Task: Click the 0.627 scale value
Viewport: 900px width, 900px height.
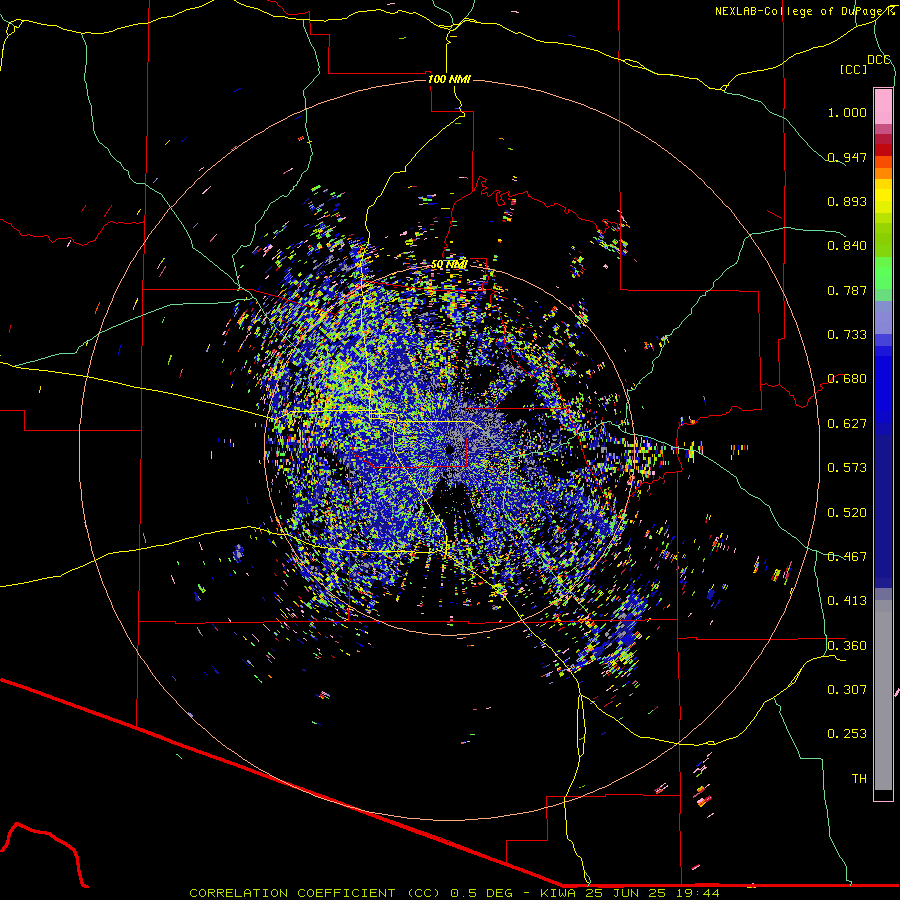Action: pyautogui.click(x=847, y=423)
